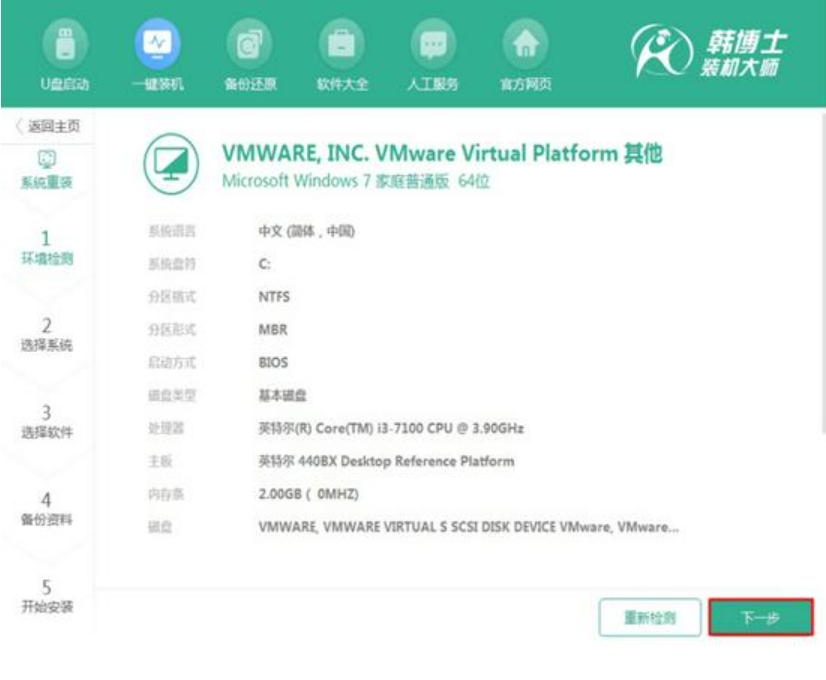
Task: Select step 3 选择软件
Action: [x=46, y=421]
